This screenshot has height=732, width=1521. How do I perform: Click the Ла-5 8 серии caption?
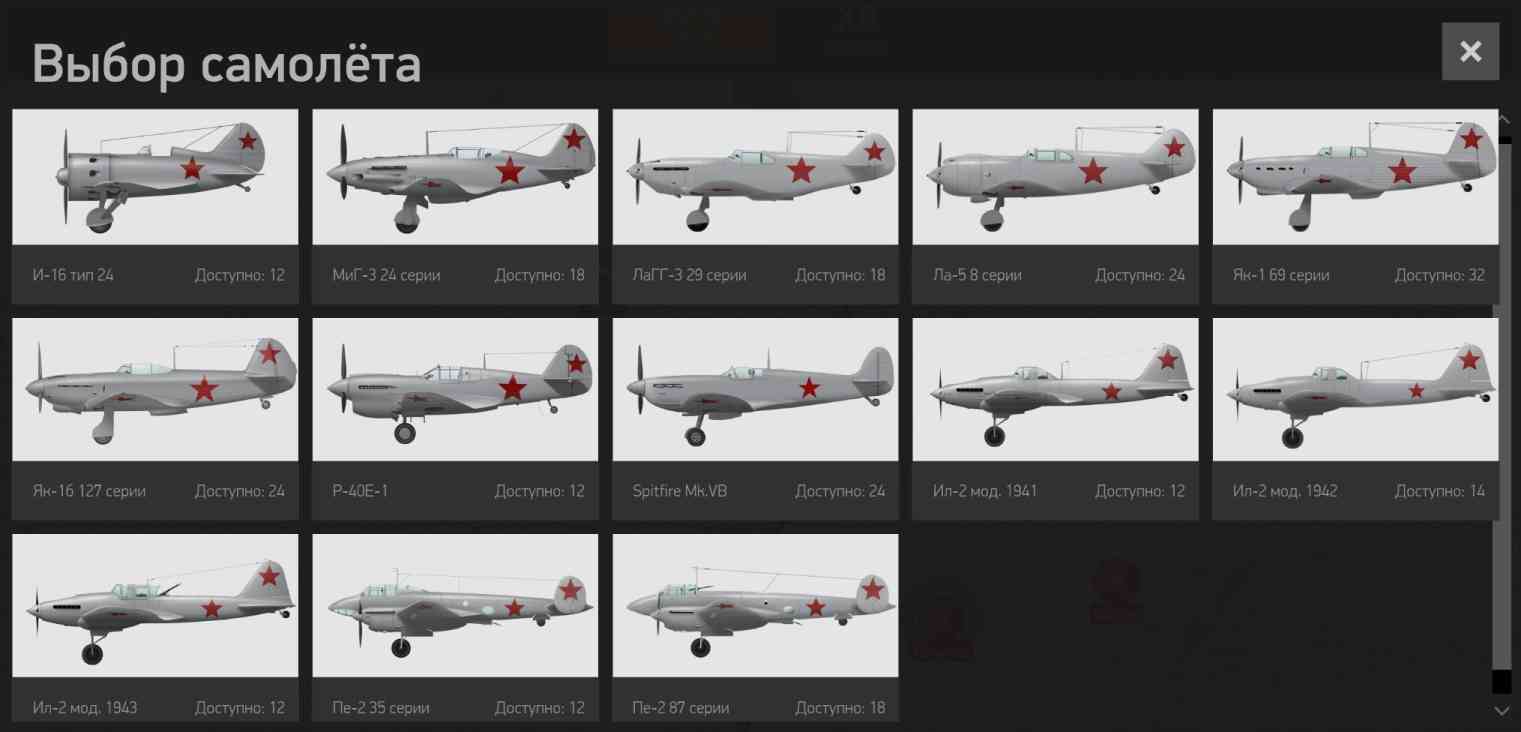coord(977,275)
